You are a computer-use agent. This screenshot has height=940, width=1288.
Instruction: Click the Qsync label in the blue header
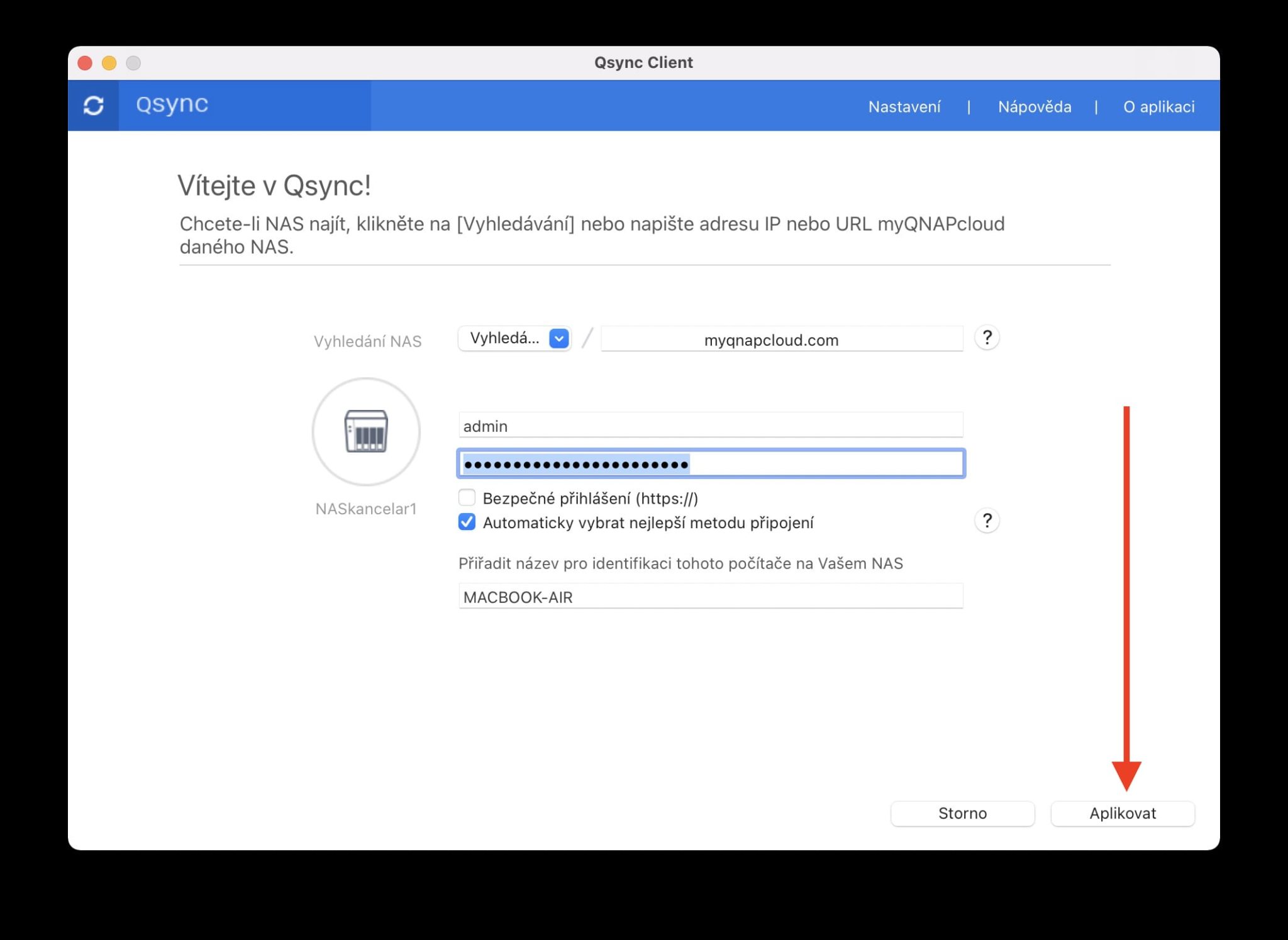click(170, 105)
